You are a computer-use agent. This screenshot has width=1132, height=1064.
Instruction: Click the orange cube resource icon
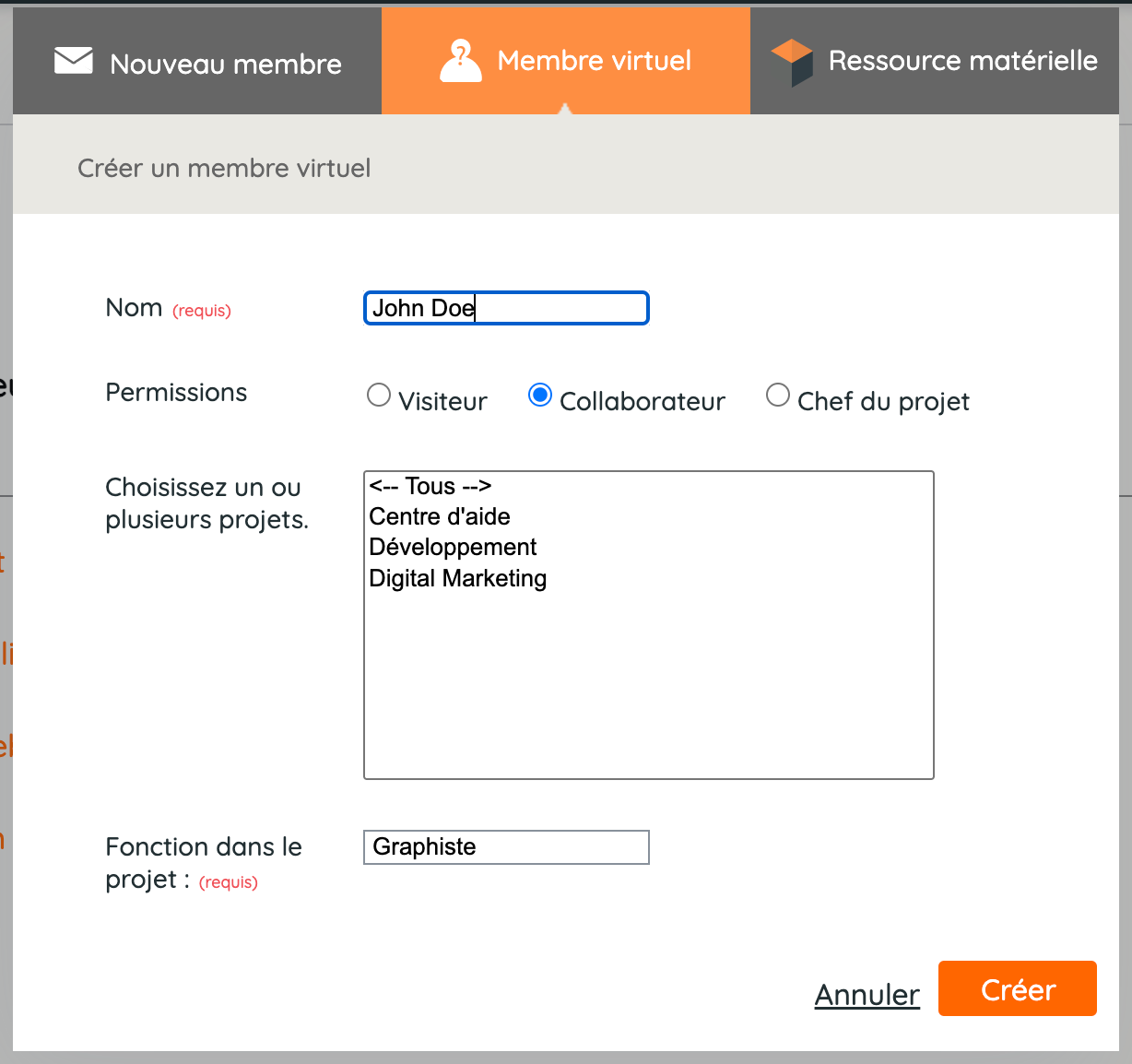(x=792, y=62)
